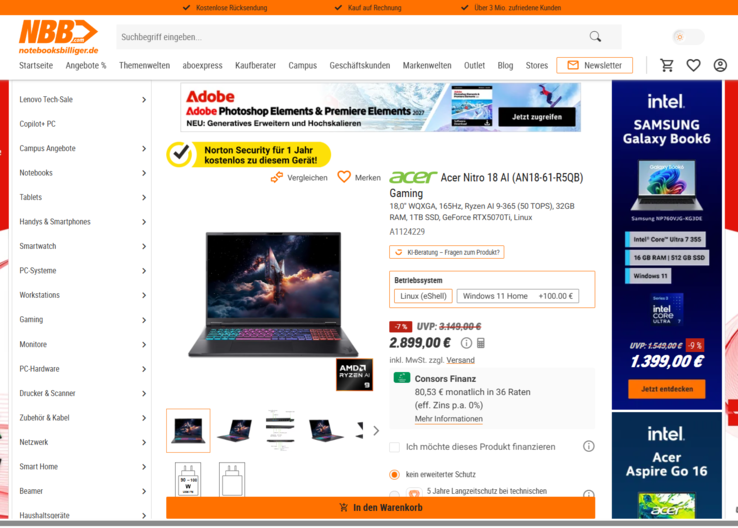This screenshot has height=528, width=738.
Task: Toggle the dark mode switch
Action: 688,37
